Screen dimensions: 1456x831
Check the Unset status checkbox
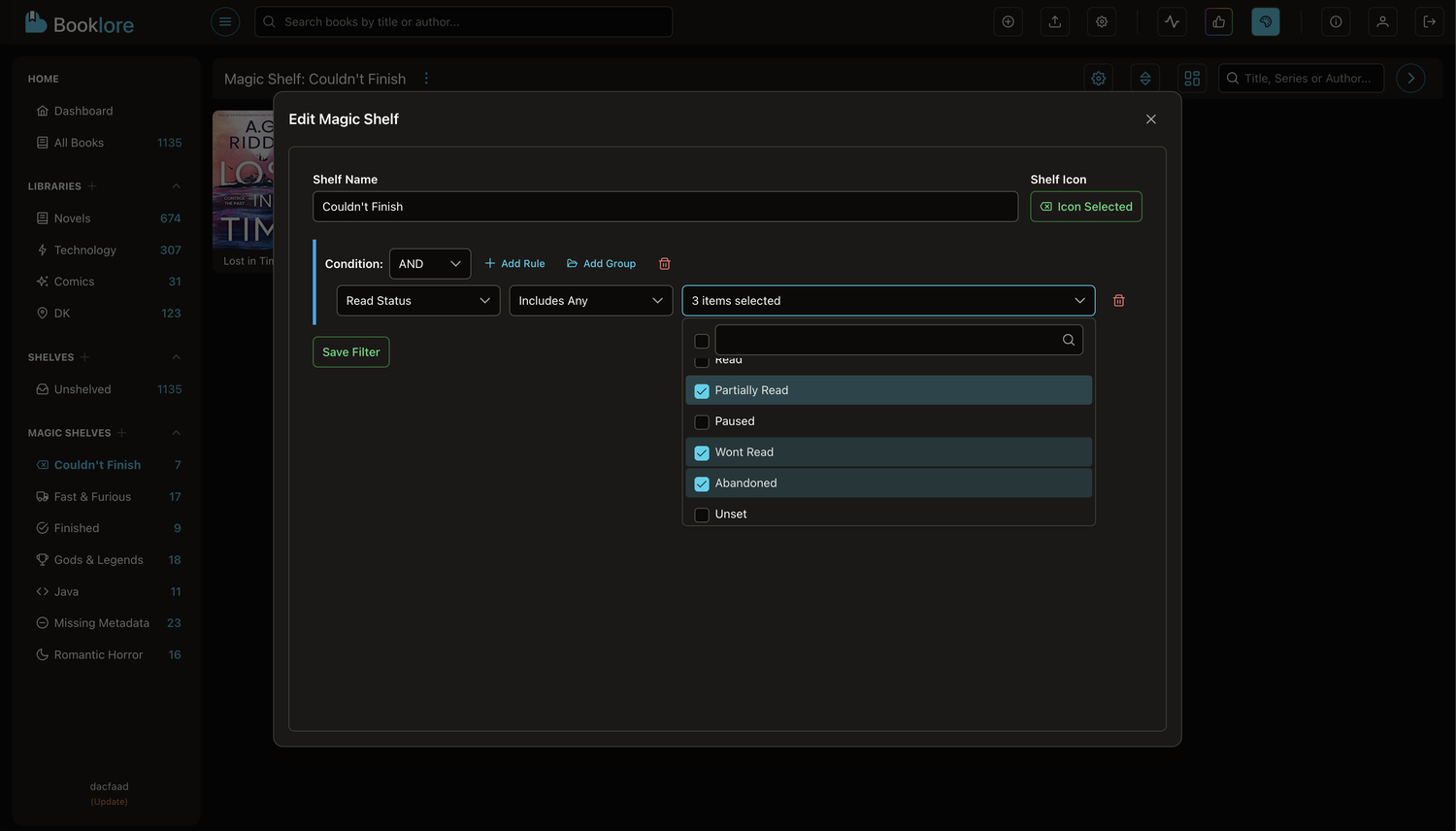702,515
